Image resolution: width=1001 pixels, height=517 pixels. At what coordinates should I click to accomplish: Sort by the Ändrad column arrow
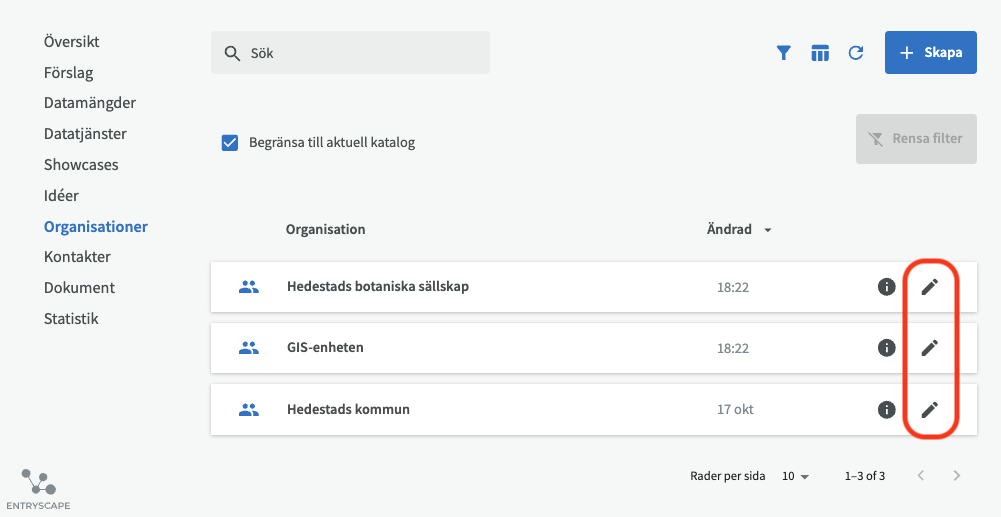[x=768, y=230]
